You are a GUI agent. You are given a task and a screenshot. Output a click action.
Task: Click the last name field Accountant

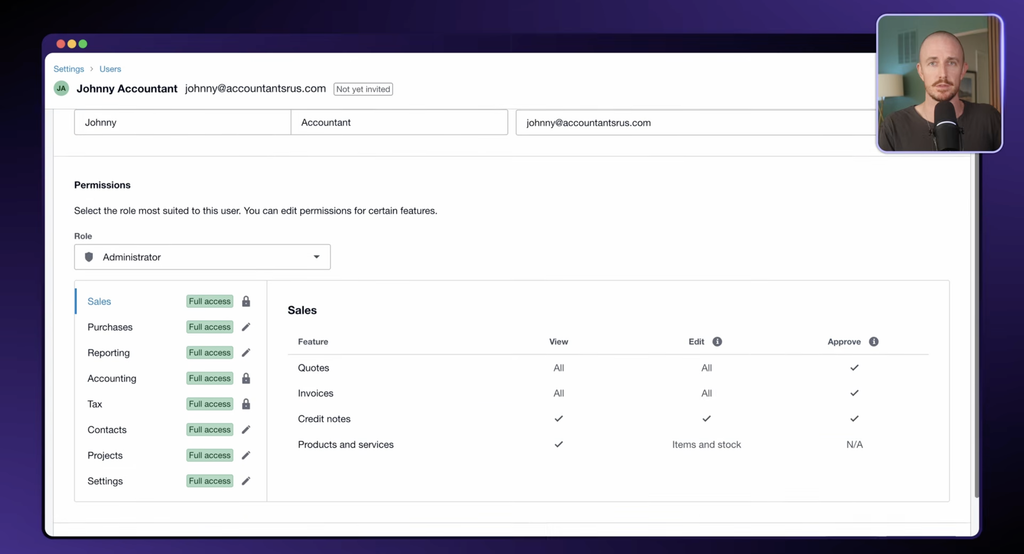coord(399,122)
